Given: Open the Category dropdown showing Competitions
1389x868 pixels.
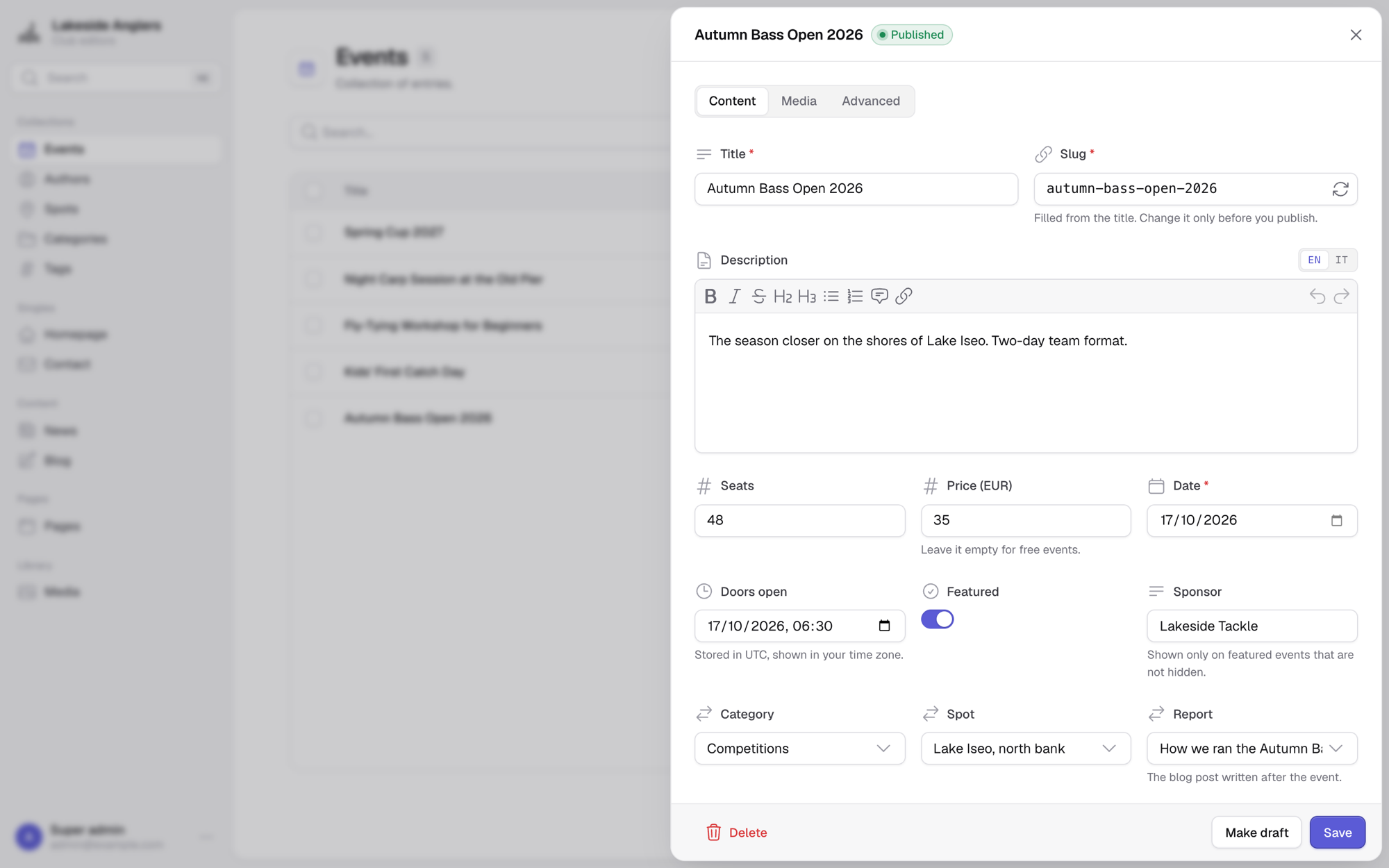Looking at the screenshot, I should 799,749.
